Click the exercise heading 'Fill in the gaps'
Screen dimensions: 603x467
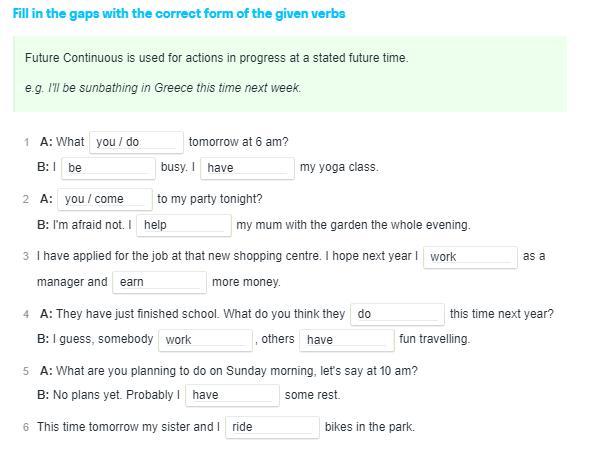click(179, 14)
